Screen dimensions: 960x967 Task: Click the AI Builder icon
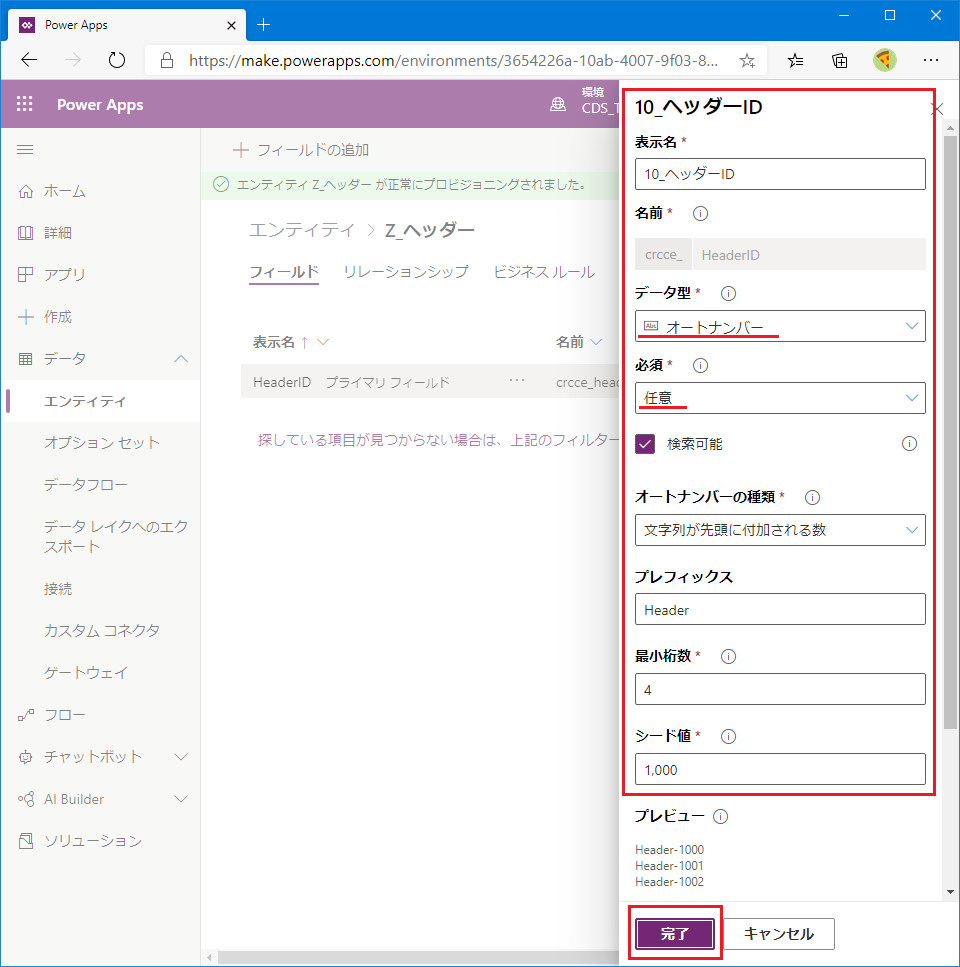tap(25, 799)
